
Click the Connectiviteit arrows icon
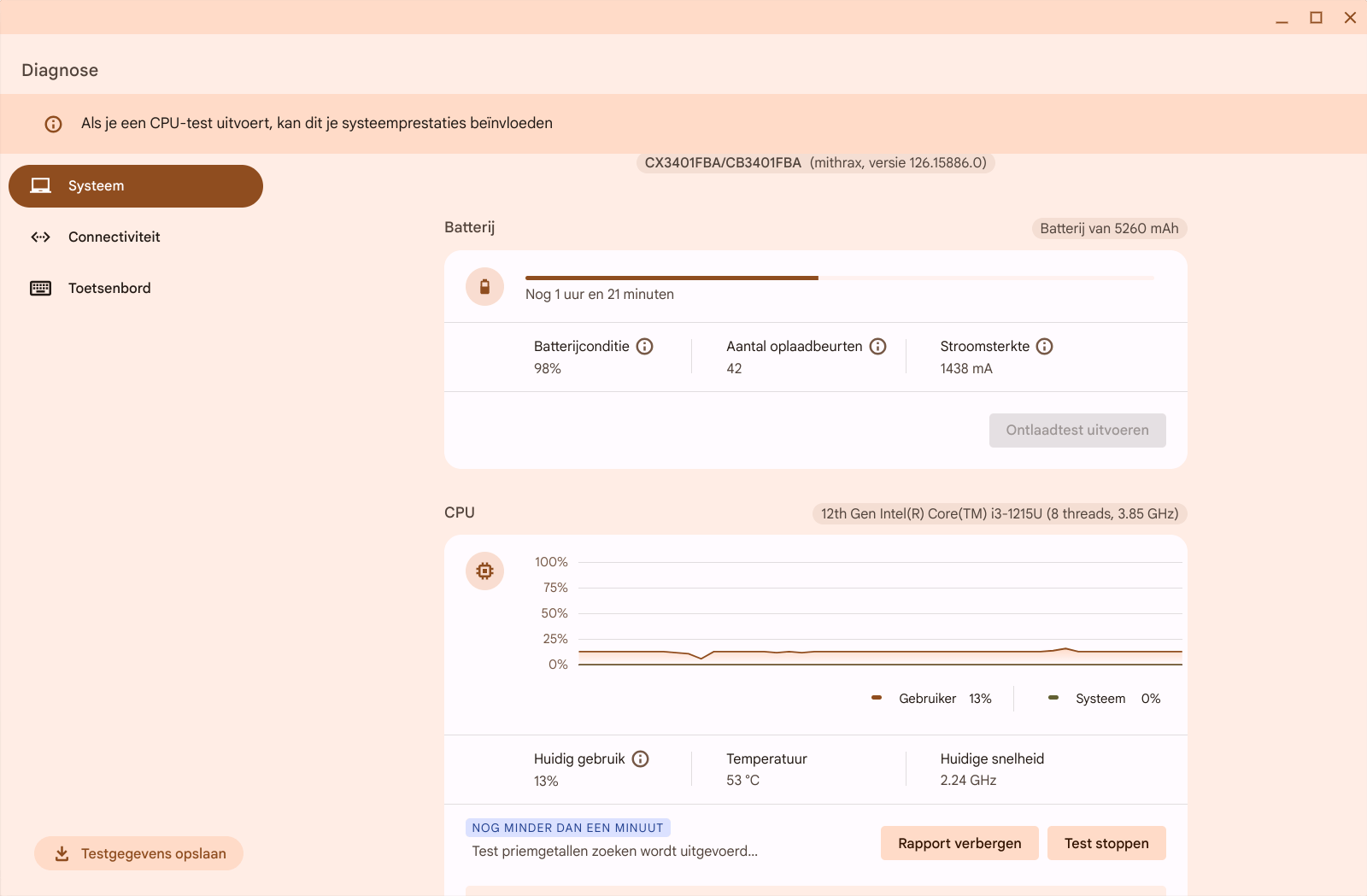pos(40,237)
